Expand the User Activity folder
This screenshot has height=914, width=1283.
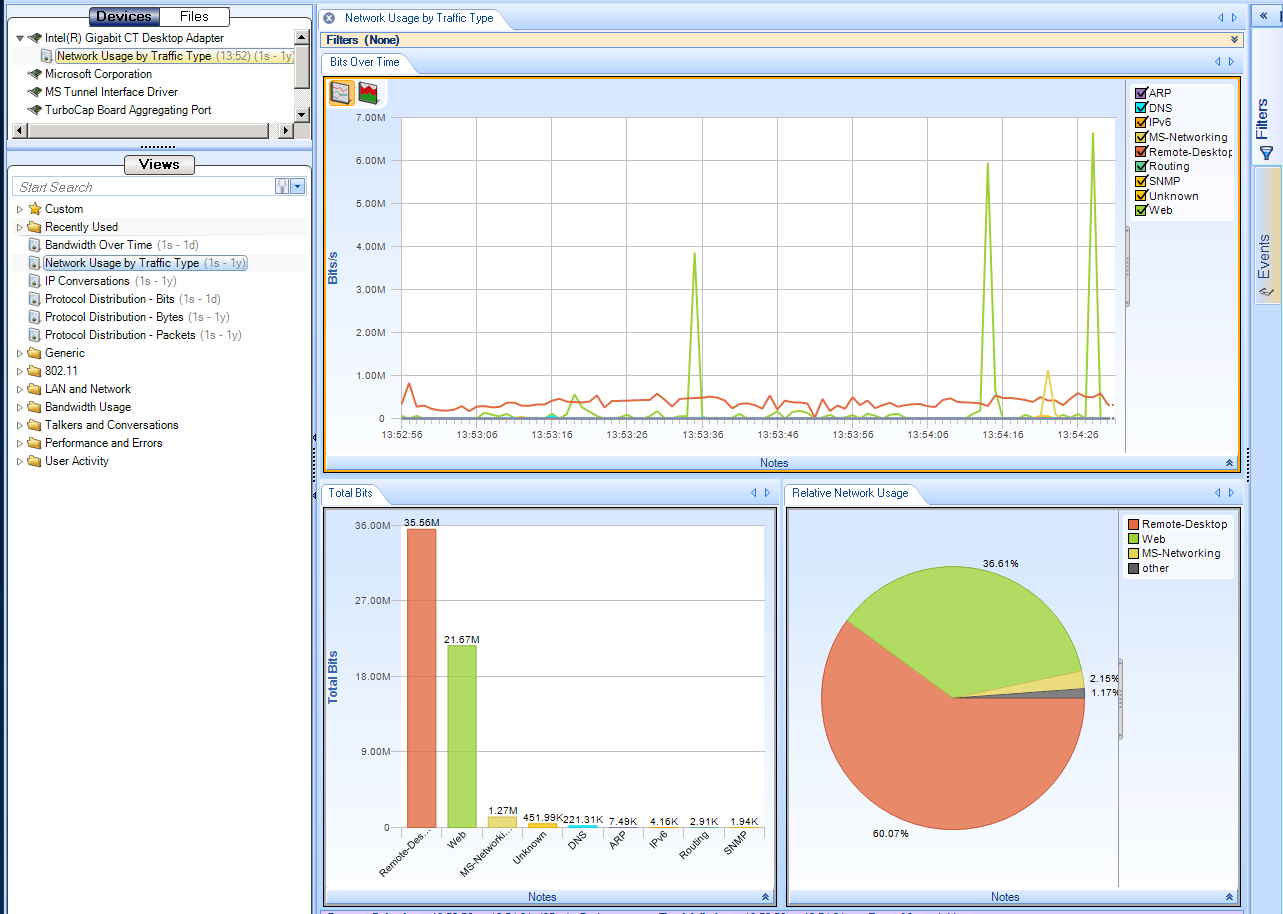(20, 461)
